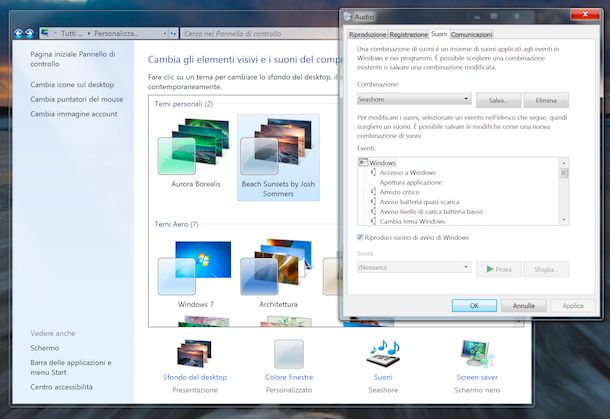Click the speaker icon beside Avviso batteria quasi scarica

click(373, 202)
